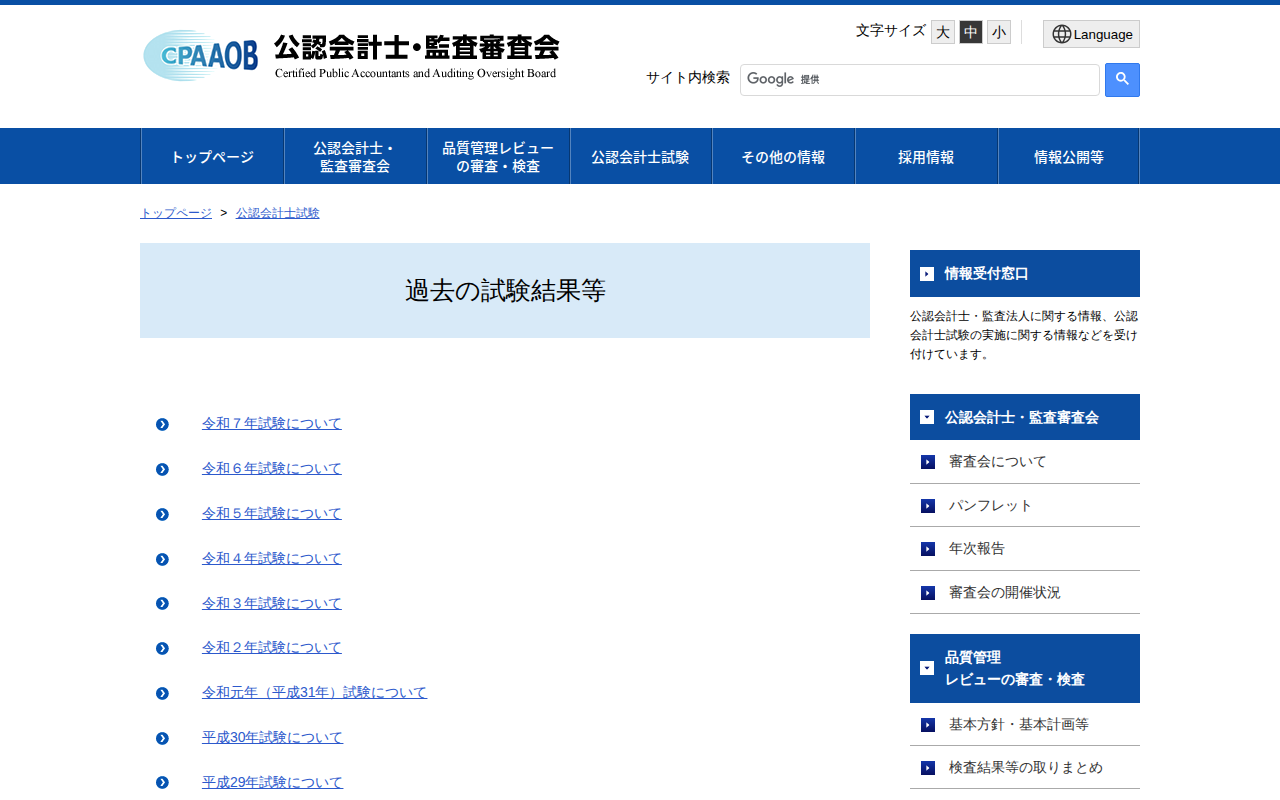The height and width of the screenshot is (800, 1280).
Task: Click the globe Language button
Action: pyautogui.click(x=1091, y=34)
